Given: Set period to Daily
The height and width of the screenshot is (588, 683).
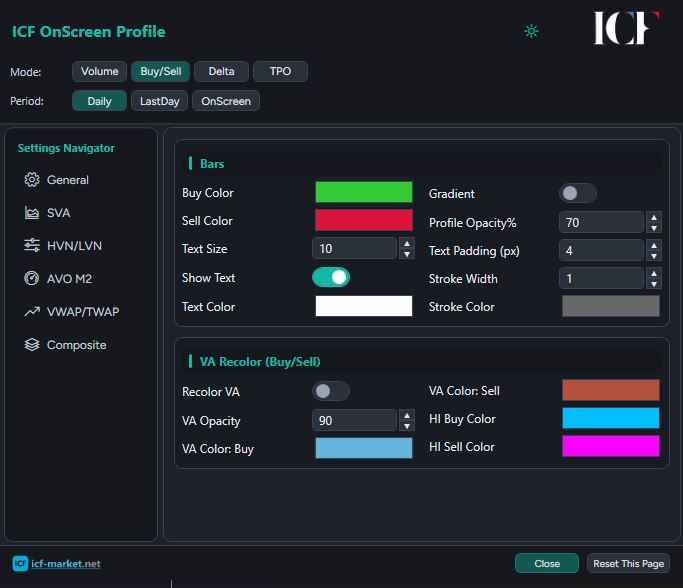Looking at the screenshot, I should 99,101.
